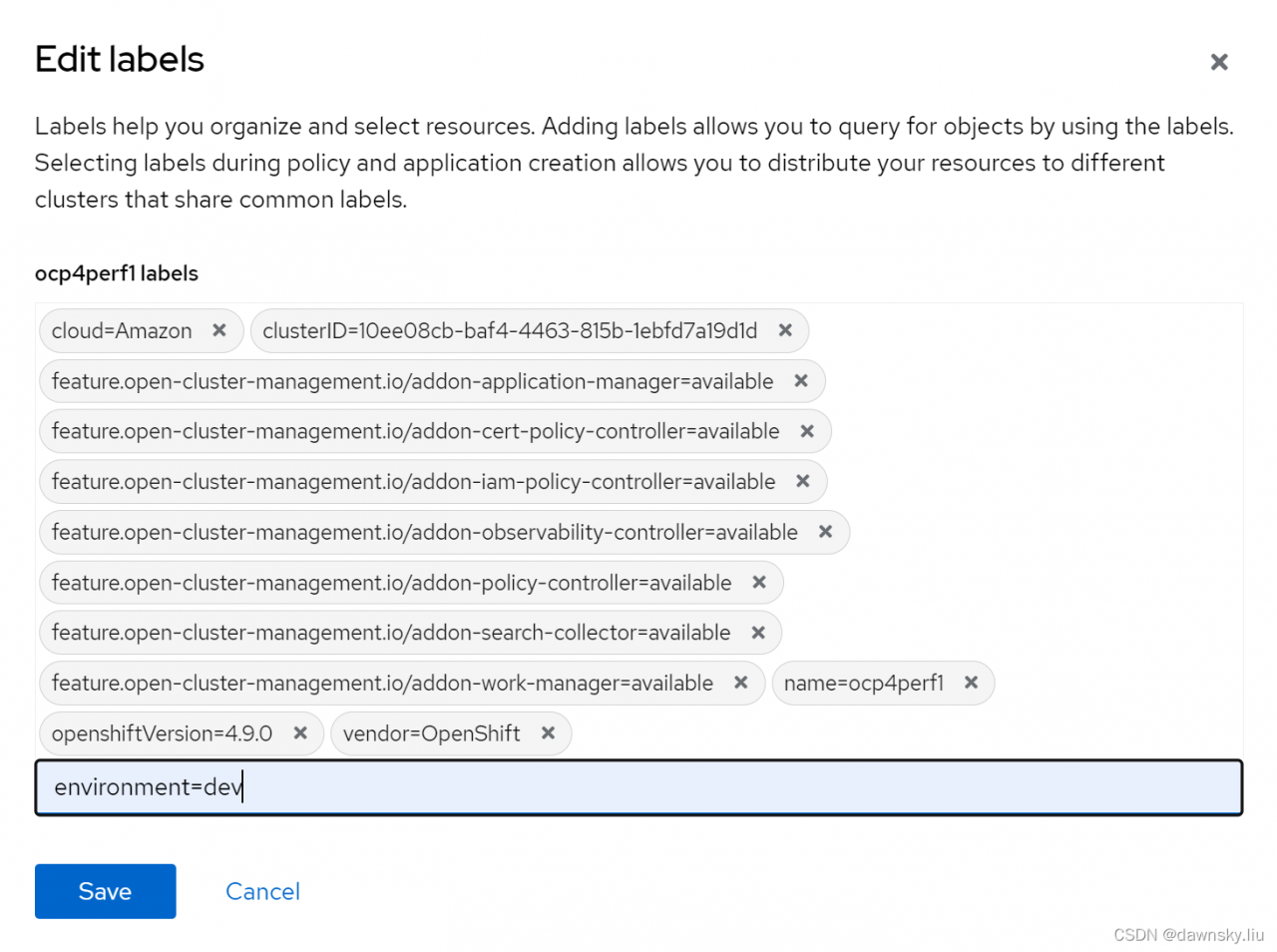Click the vendor=OpenShift label text
Image resolution: width=1277 pixels, height=952 pixels.
[x=431, y=734]
